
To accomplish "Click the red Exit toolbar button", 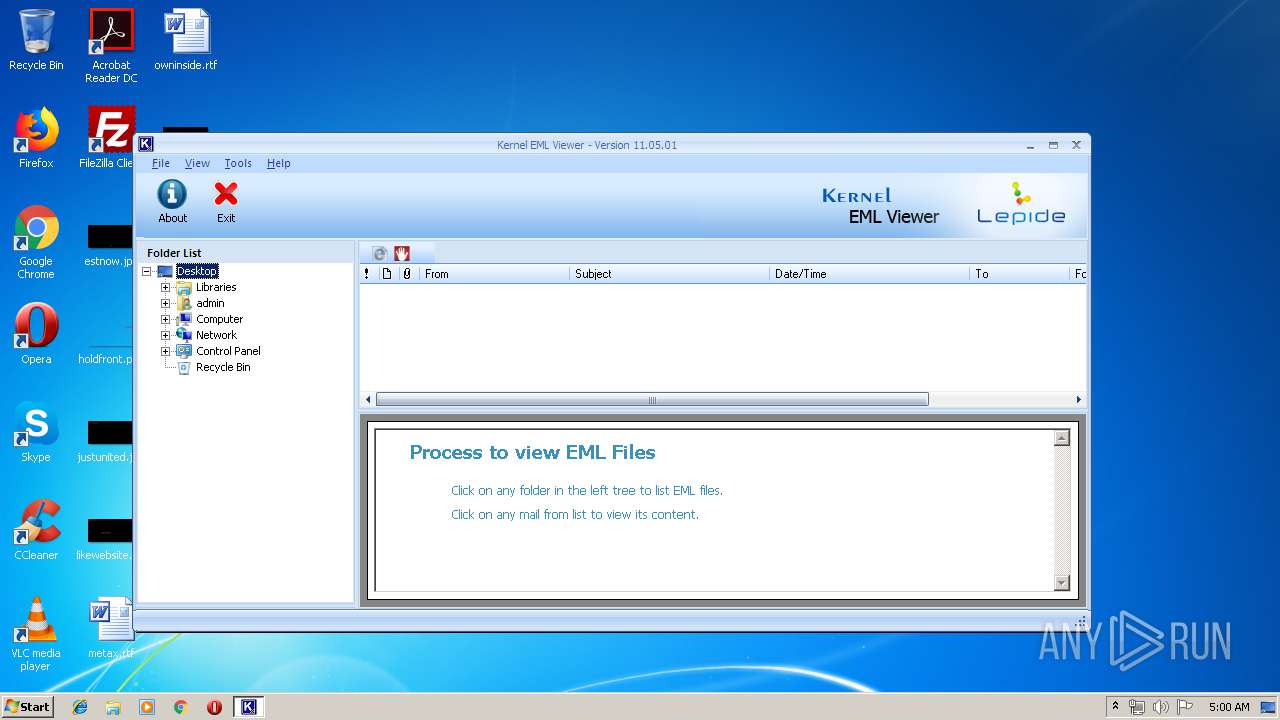I will click(226, 202).
